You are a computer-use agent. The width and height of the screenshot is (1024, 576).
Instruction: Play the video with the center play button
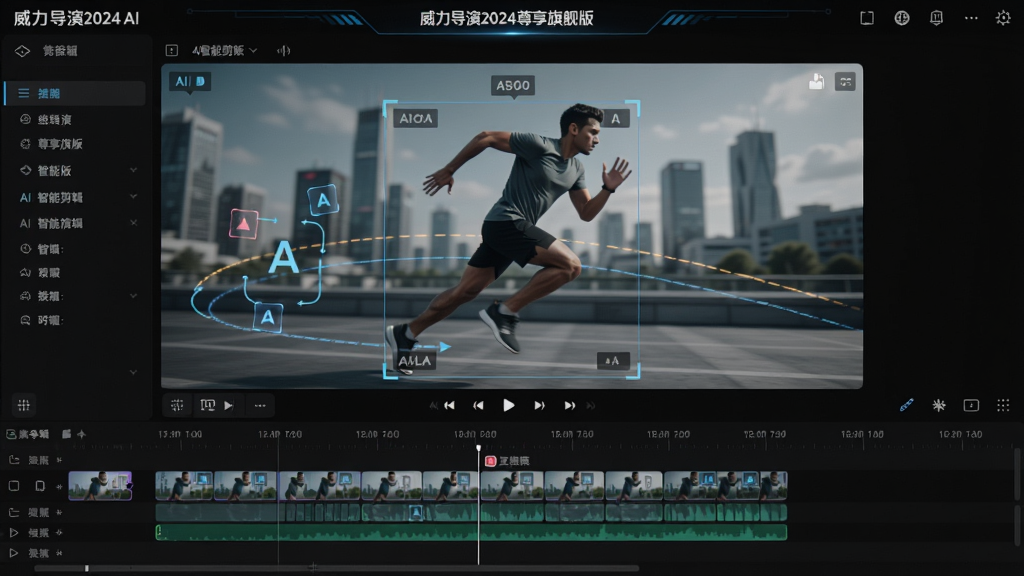click(508, 406)
